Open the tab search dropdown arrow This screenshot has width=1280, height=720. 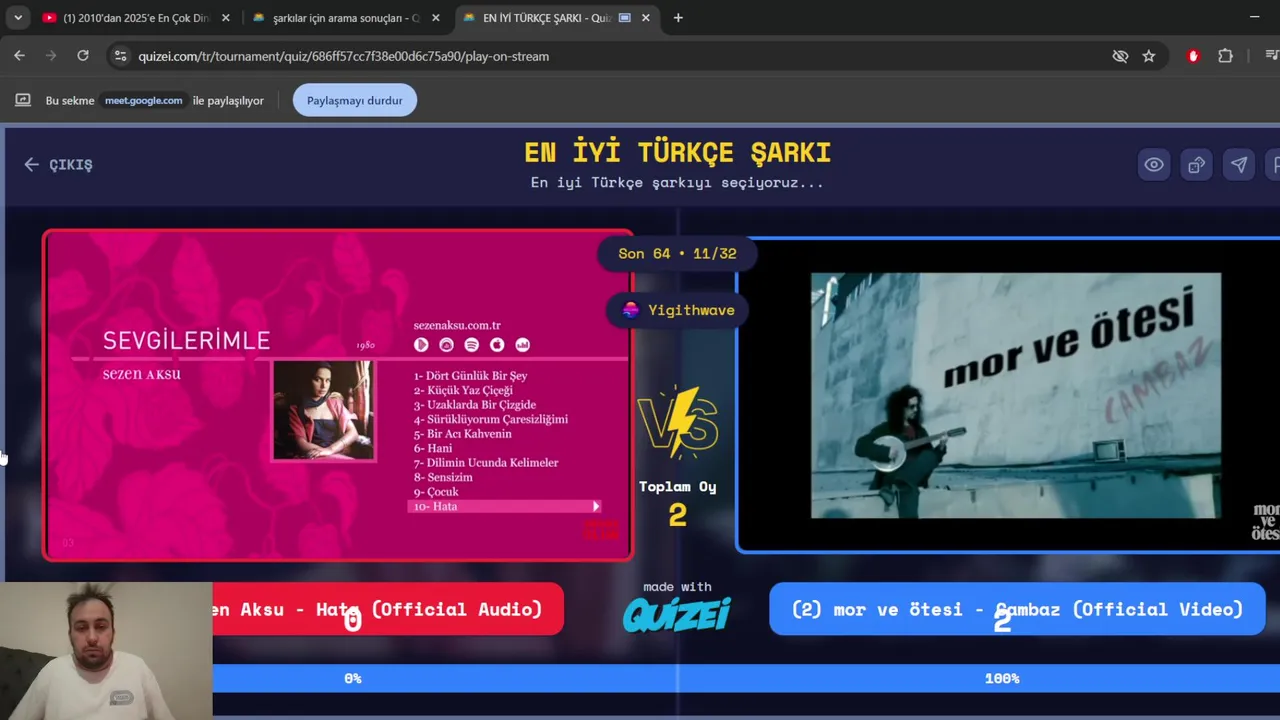[18, 18]
